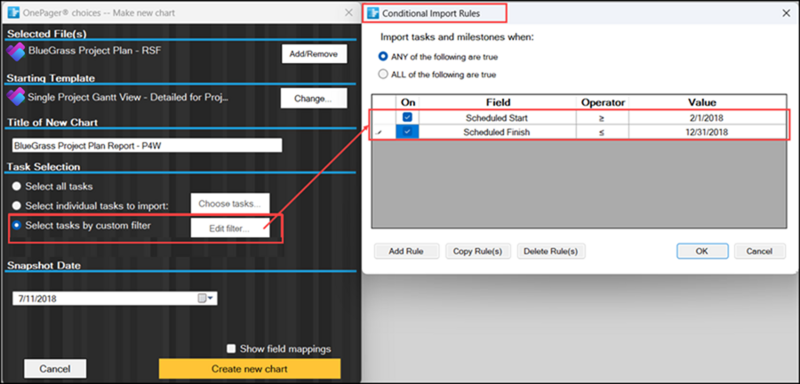Click the 2/1/2018 value cell
The height and width of the screenshot is (384, 800).
point(707,118)
